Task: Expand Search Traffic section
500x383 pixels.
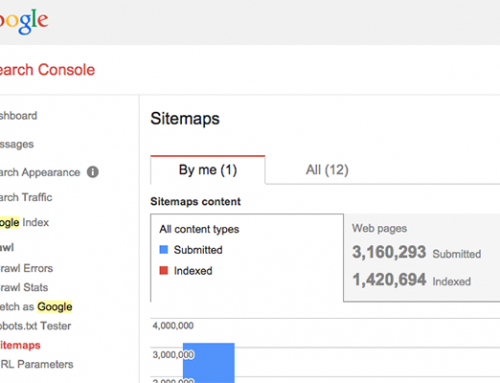Action: (x=26, y=197)
